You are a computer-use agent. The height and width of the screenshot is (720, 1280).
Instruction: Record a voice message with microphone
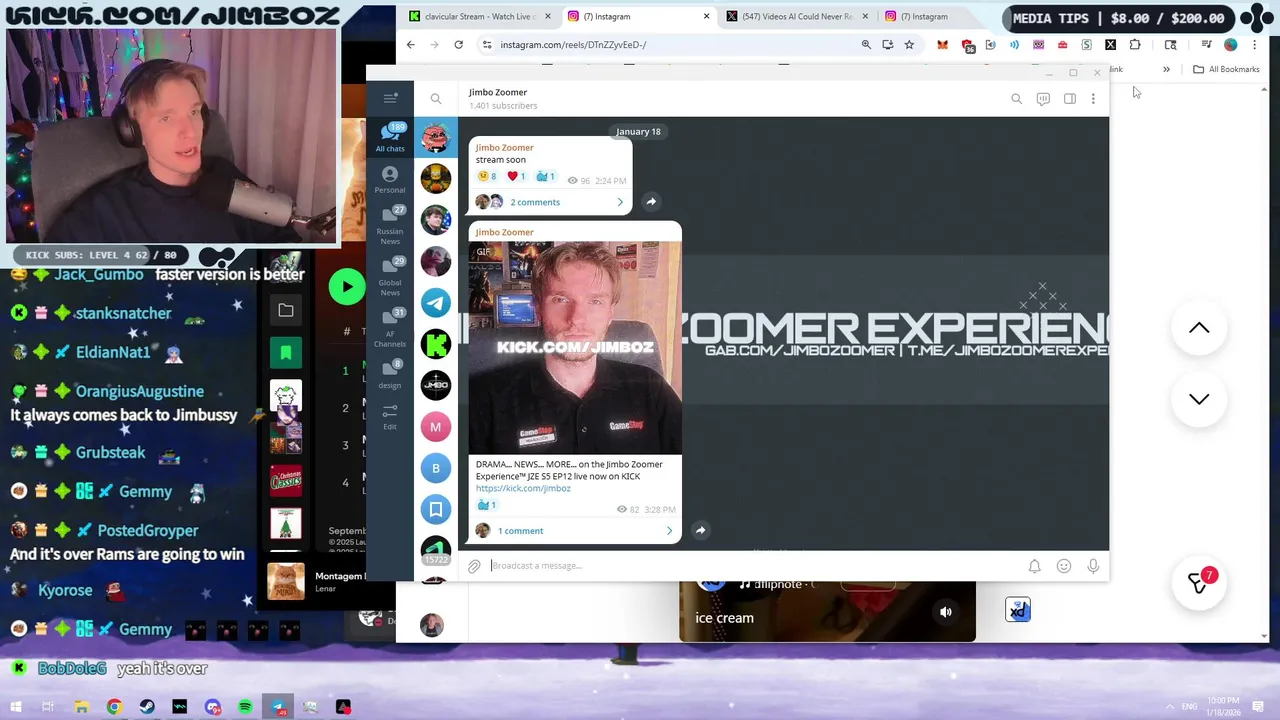click(1093, 566)
